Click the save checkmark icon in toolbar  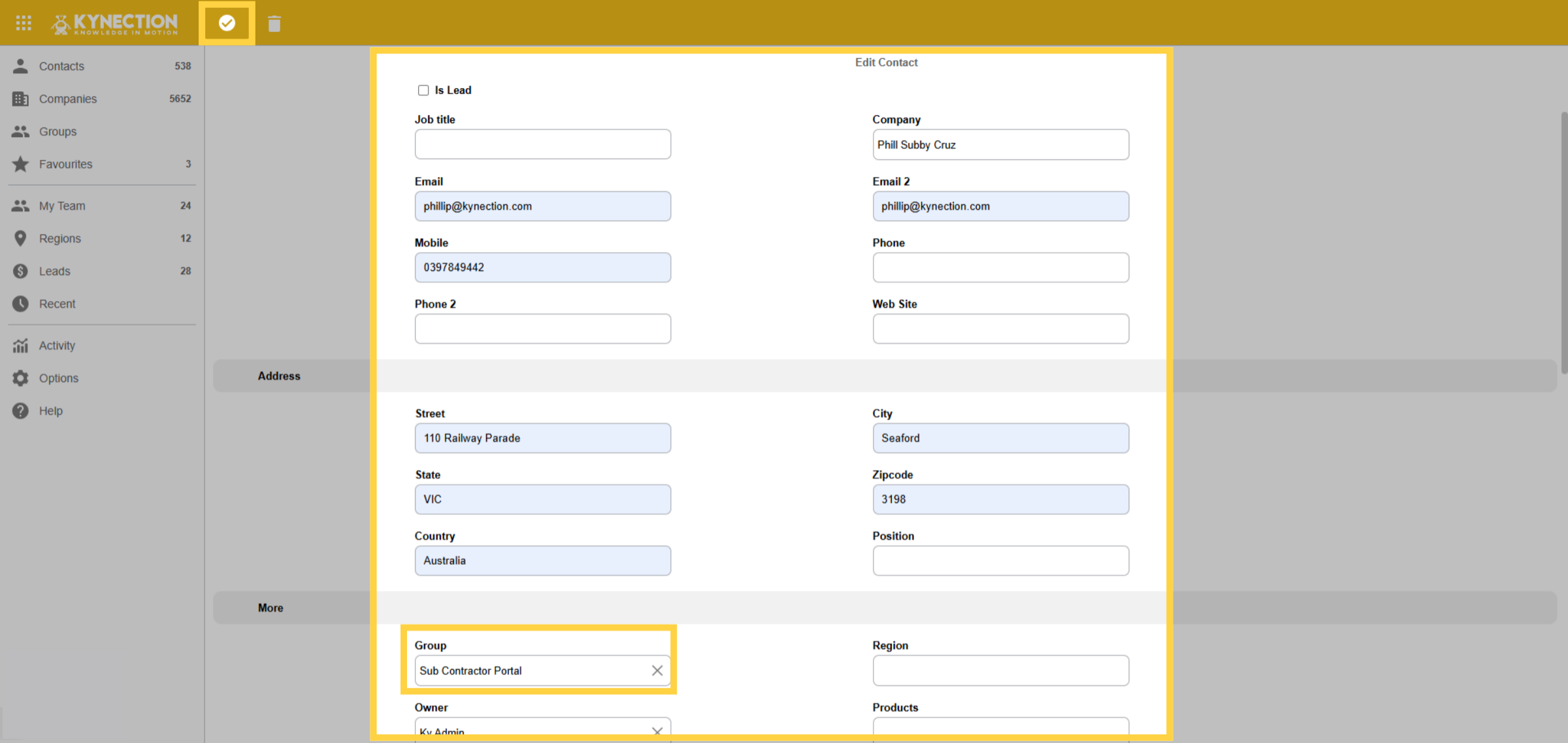click(x=227, y=24)
